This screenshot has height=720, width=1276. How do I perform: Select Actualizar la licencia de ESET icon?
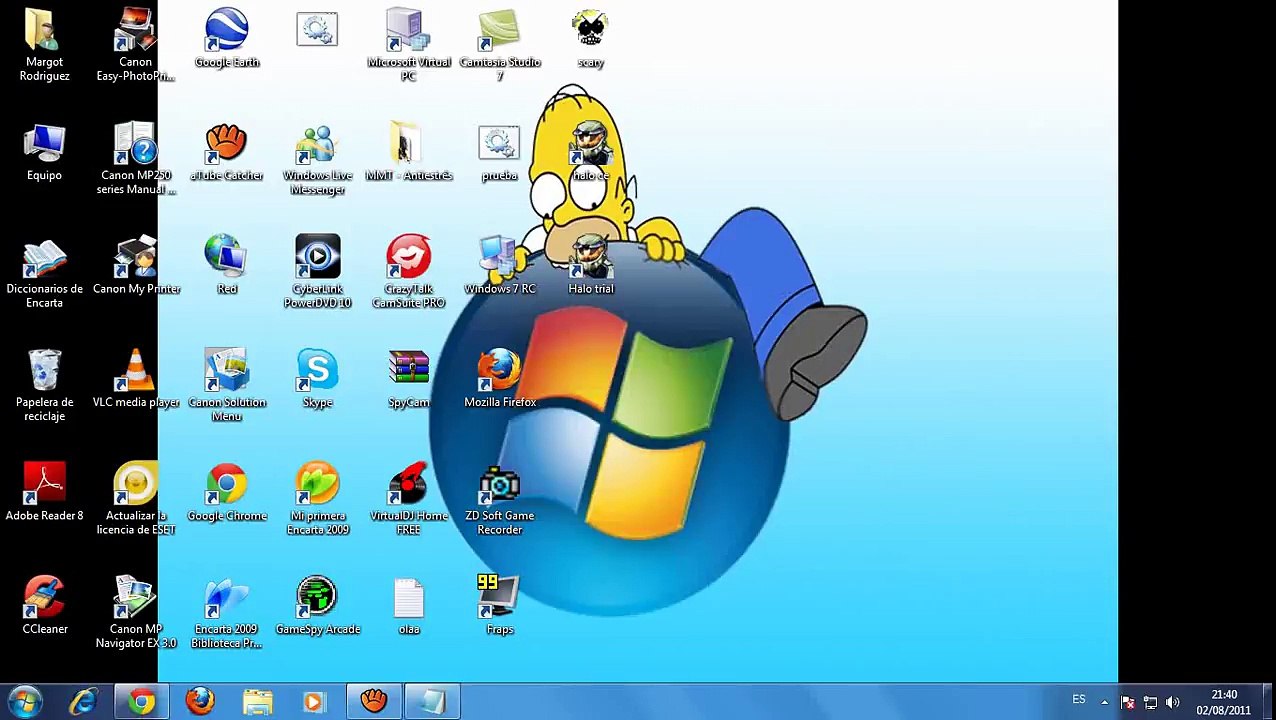click(136, 498)
